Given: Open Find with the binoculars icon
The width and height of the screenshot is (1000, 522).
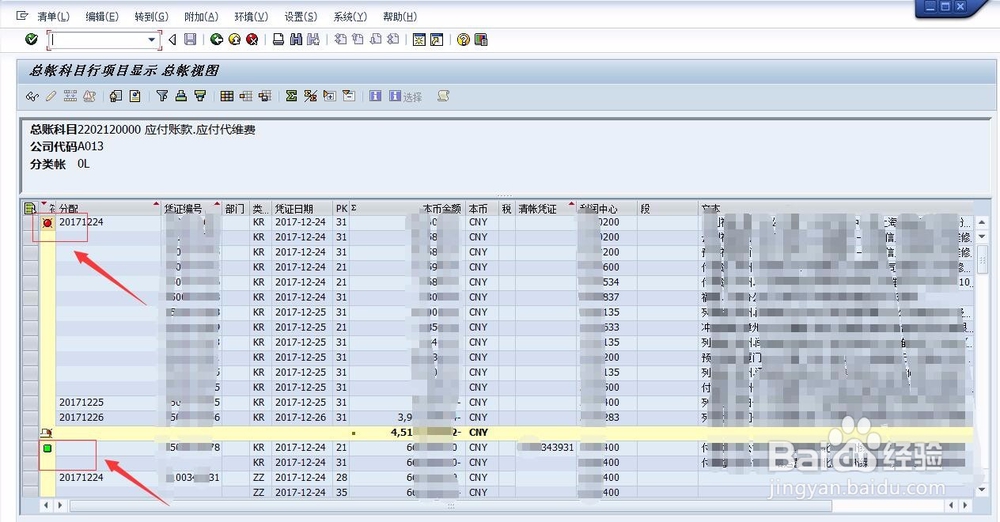Looking at the screenshot, I should [296, 40].
